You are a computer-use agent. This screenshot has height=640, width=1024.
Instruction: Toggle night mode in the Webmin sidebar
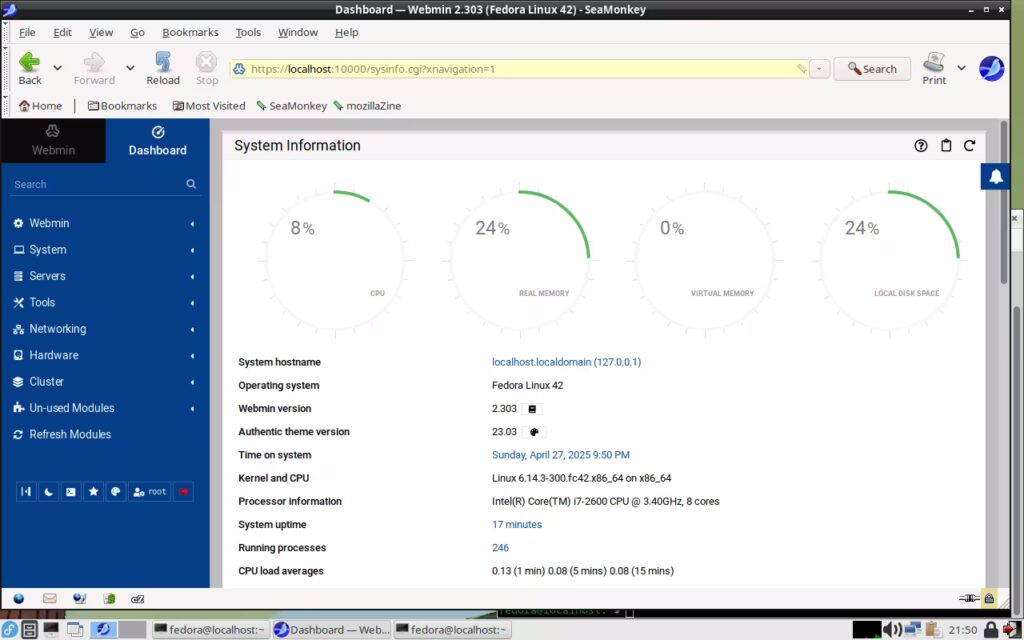pos(48,491)
